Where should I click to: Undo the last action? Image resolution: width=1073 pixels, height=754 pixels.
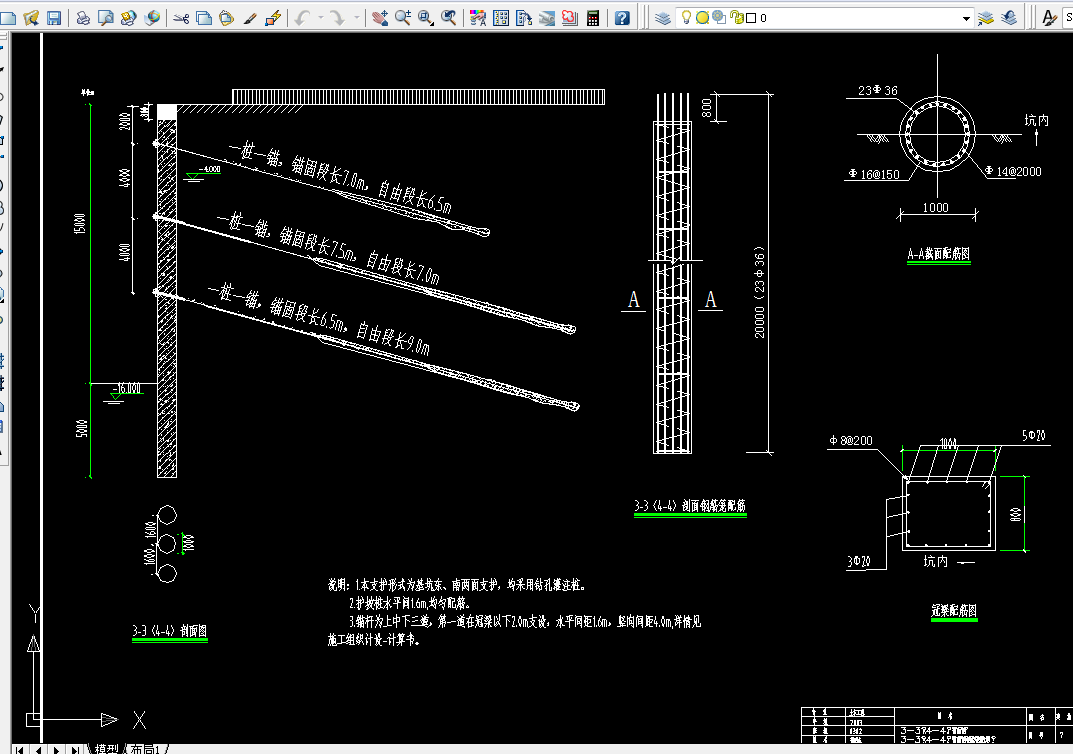coord(303,18)
